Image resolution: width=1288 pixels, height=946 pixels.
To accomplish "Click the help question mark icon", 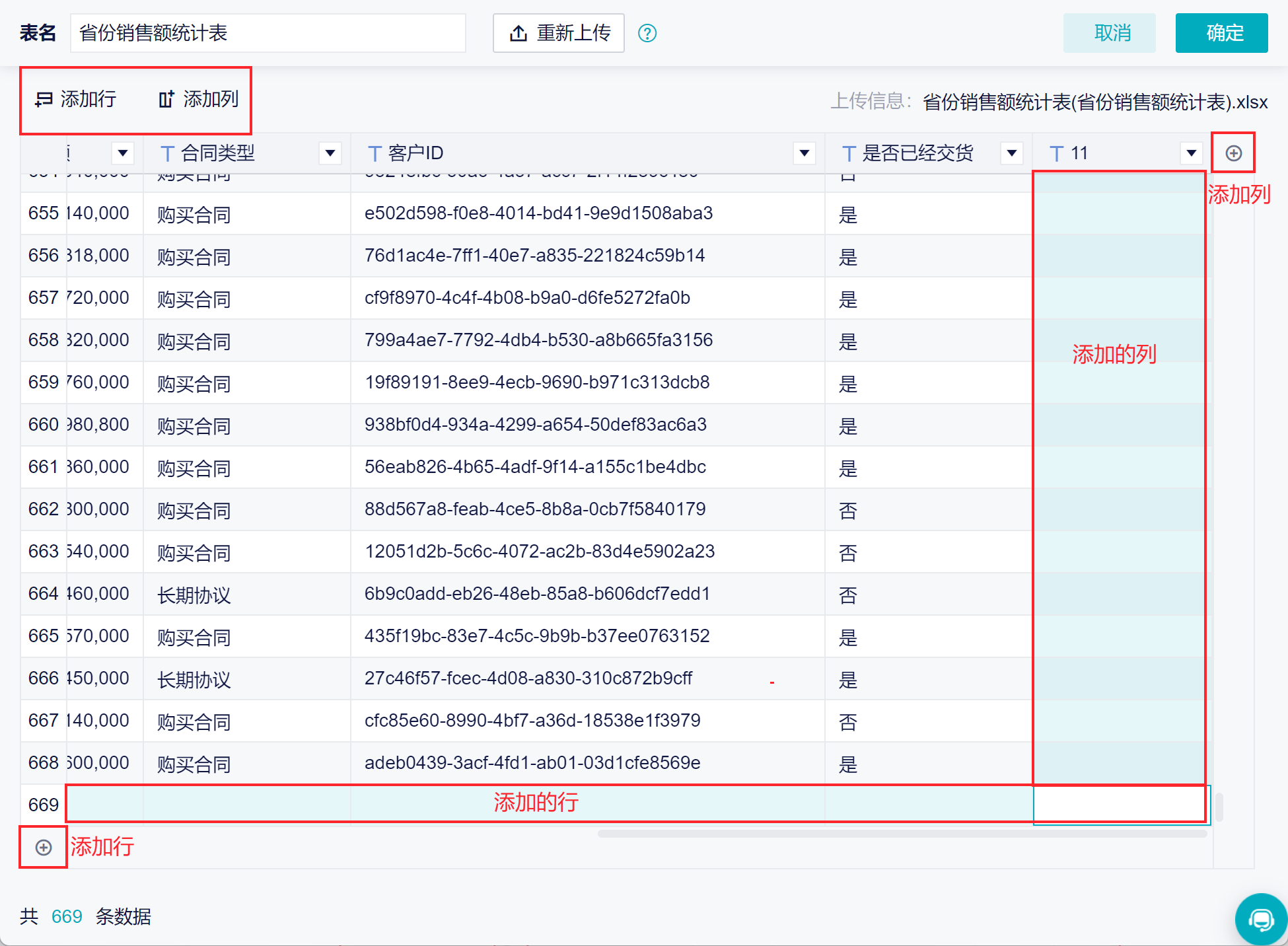I will pyautogui.click(x=647, y=33).
